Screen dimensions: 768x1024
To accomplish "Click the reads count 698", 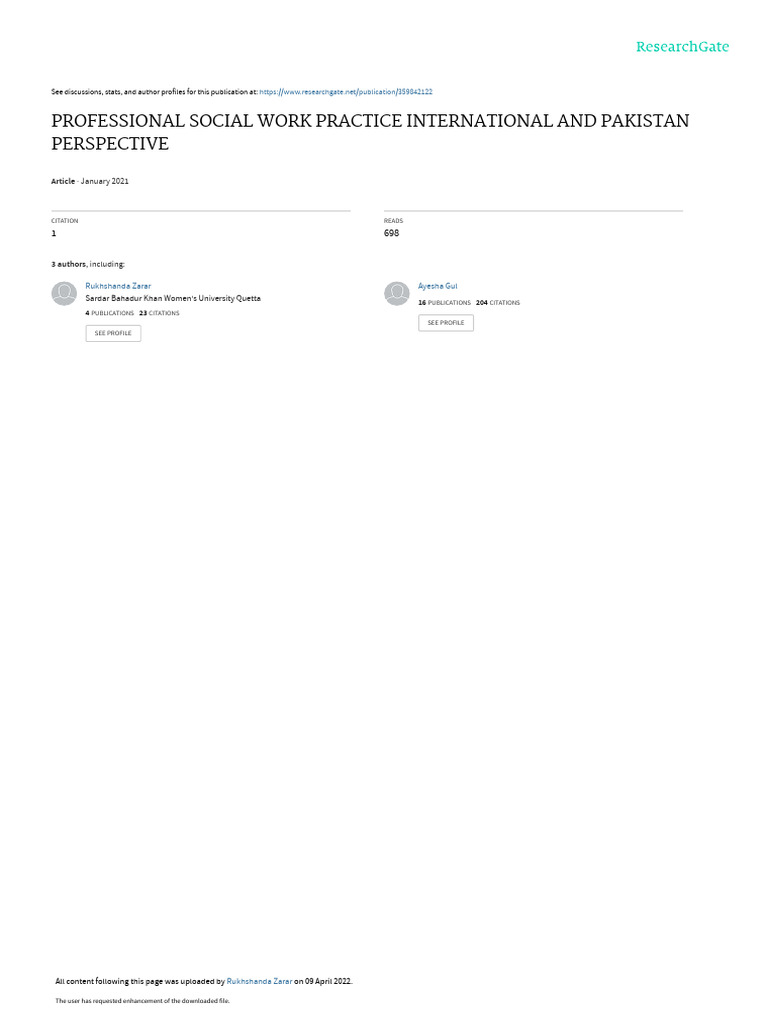I will pos(391,233).
